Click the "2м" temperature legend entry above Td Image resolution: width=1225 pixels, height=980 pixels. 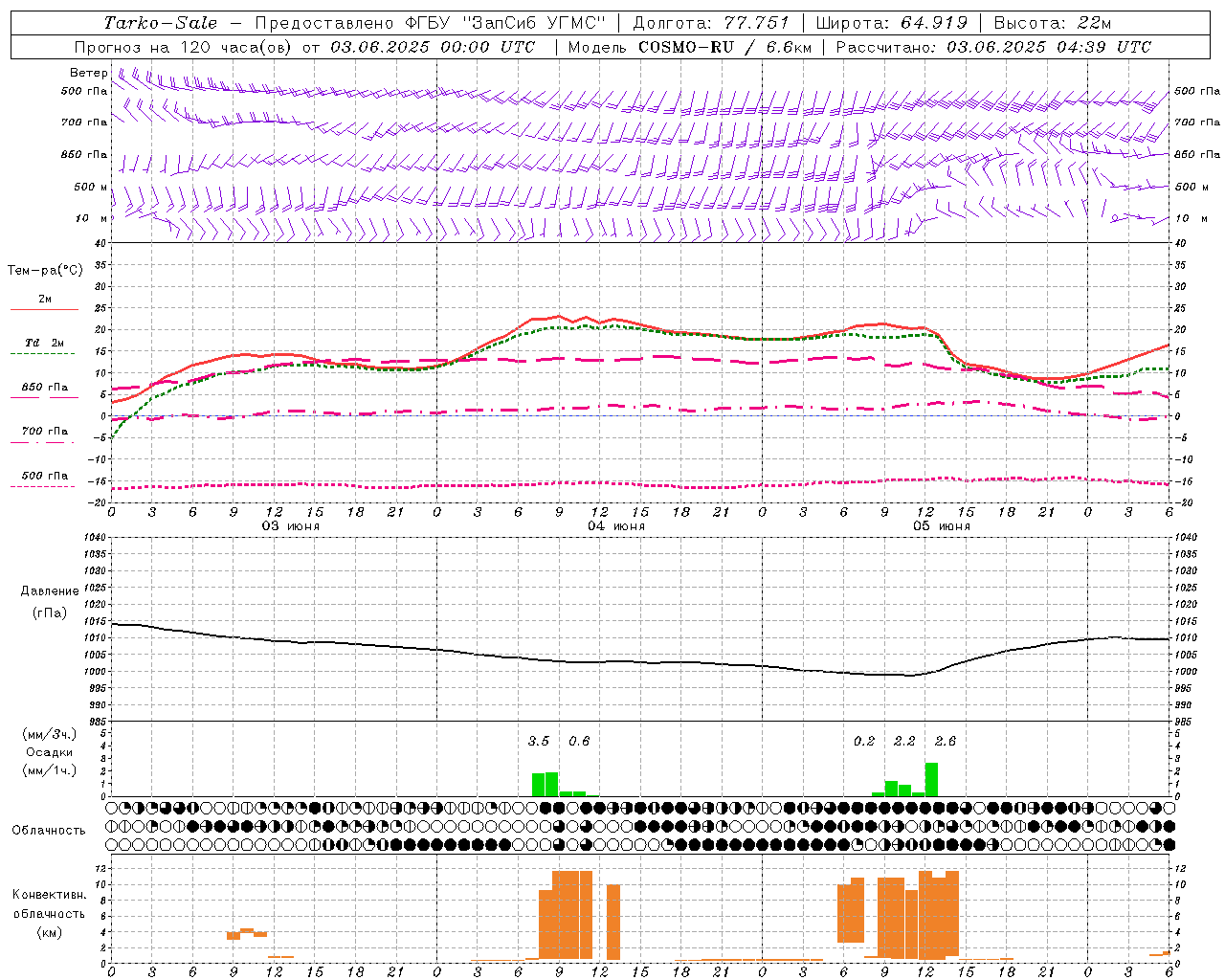click(x=45, y=299)
